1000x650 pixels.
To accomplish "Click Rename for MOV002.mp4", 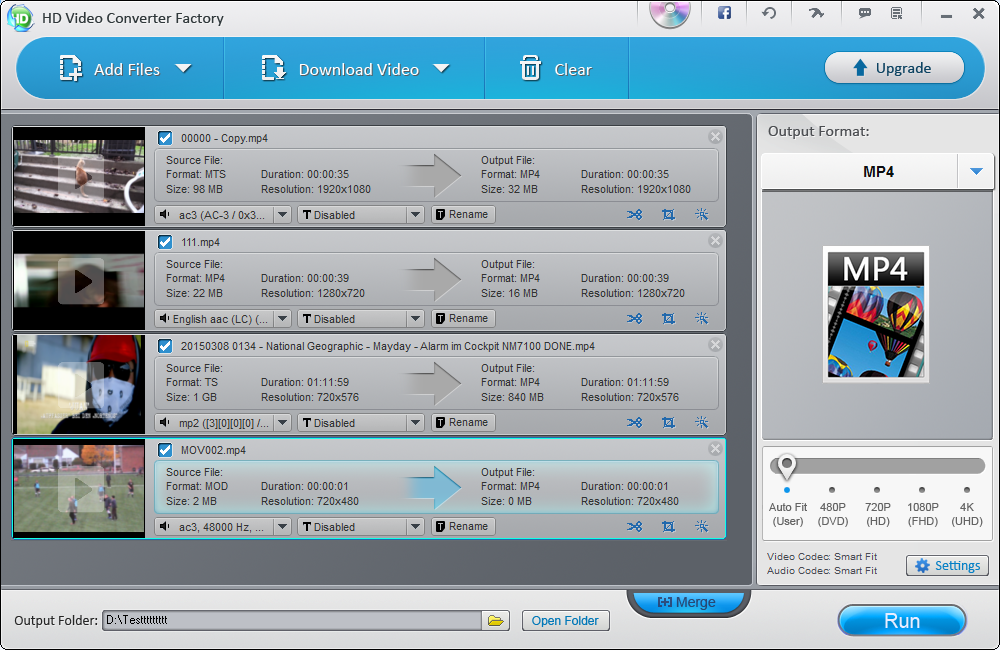I will 463,526.
